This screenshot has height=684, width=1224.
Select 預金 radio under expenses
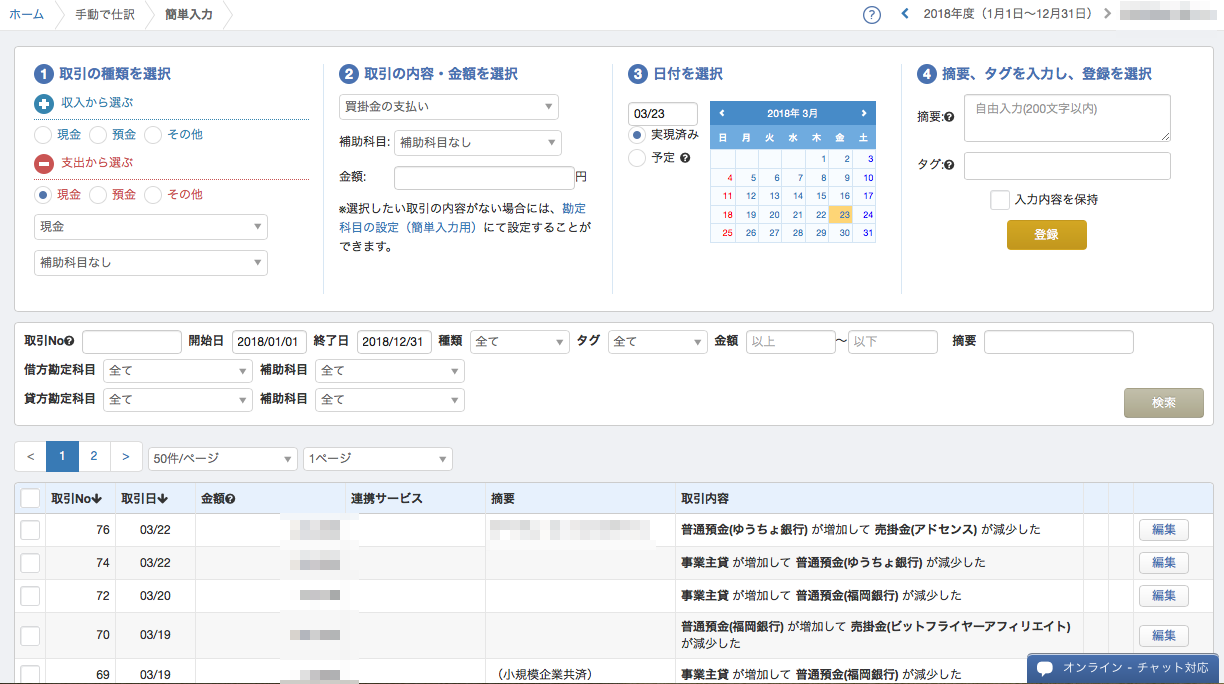click(98, 195)
